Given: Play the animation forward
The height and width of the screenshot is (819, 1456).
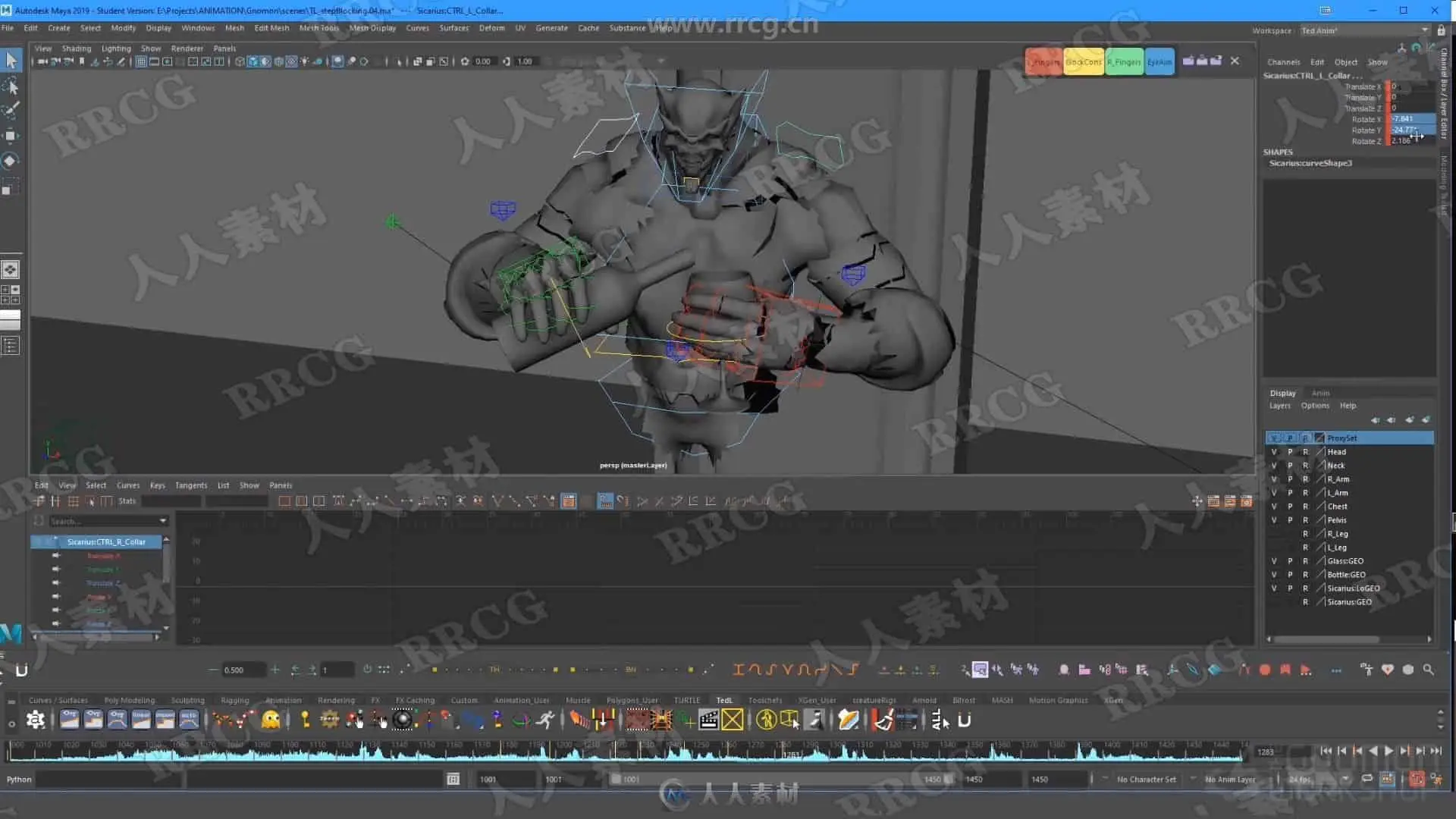Looking at the screenshot, I should tap(1389, 751).
